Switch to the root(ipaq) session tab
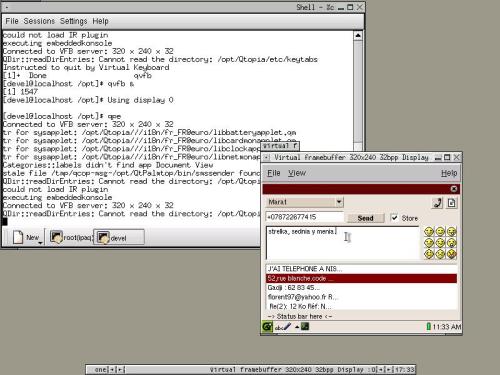This screenshot has width=500, height=375. (x=71, y=237)
